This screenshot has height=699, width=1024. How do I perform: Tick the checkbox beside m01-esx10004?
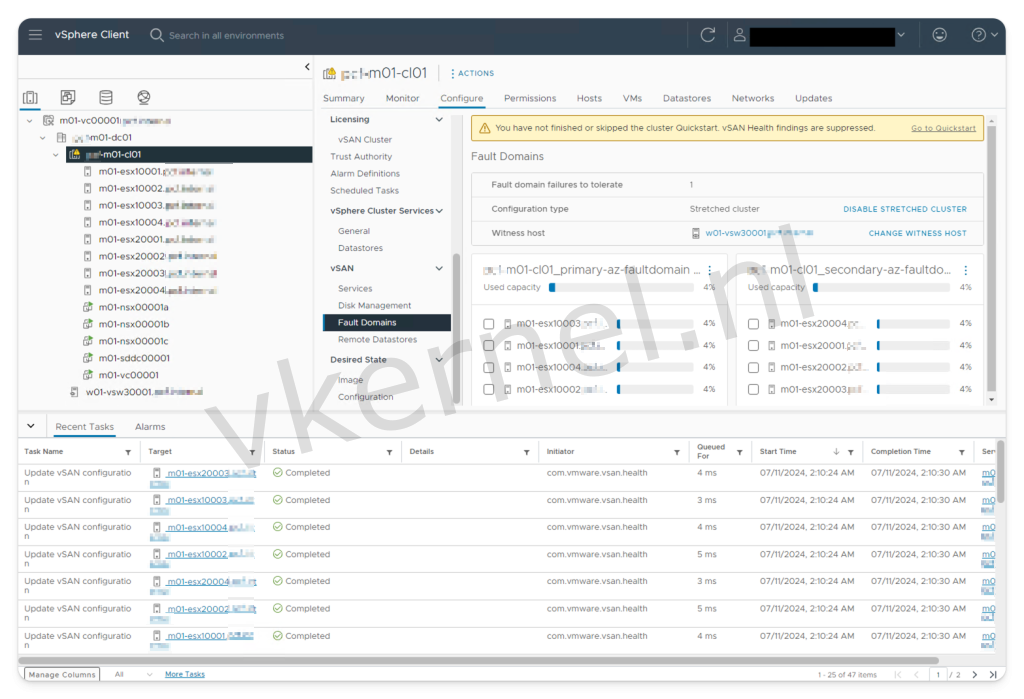coord(488,366)
